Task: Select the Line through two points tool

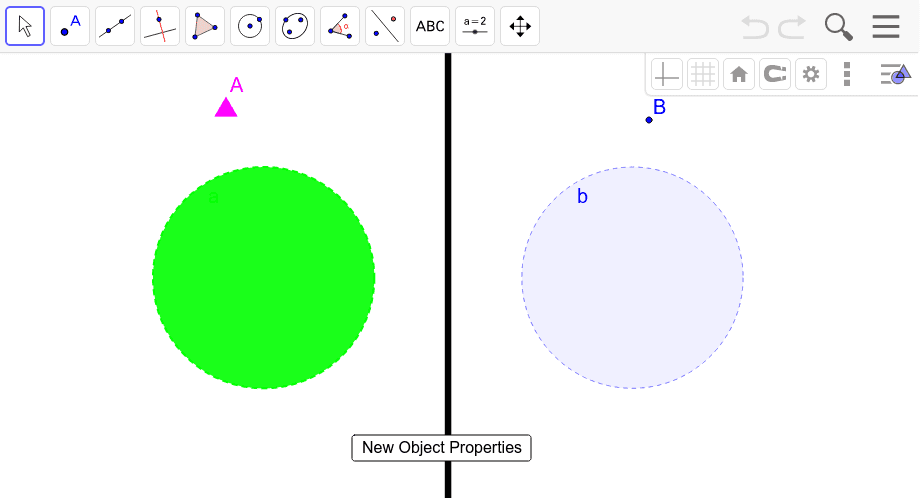Action: 115,26
